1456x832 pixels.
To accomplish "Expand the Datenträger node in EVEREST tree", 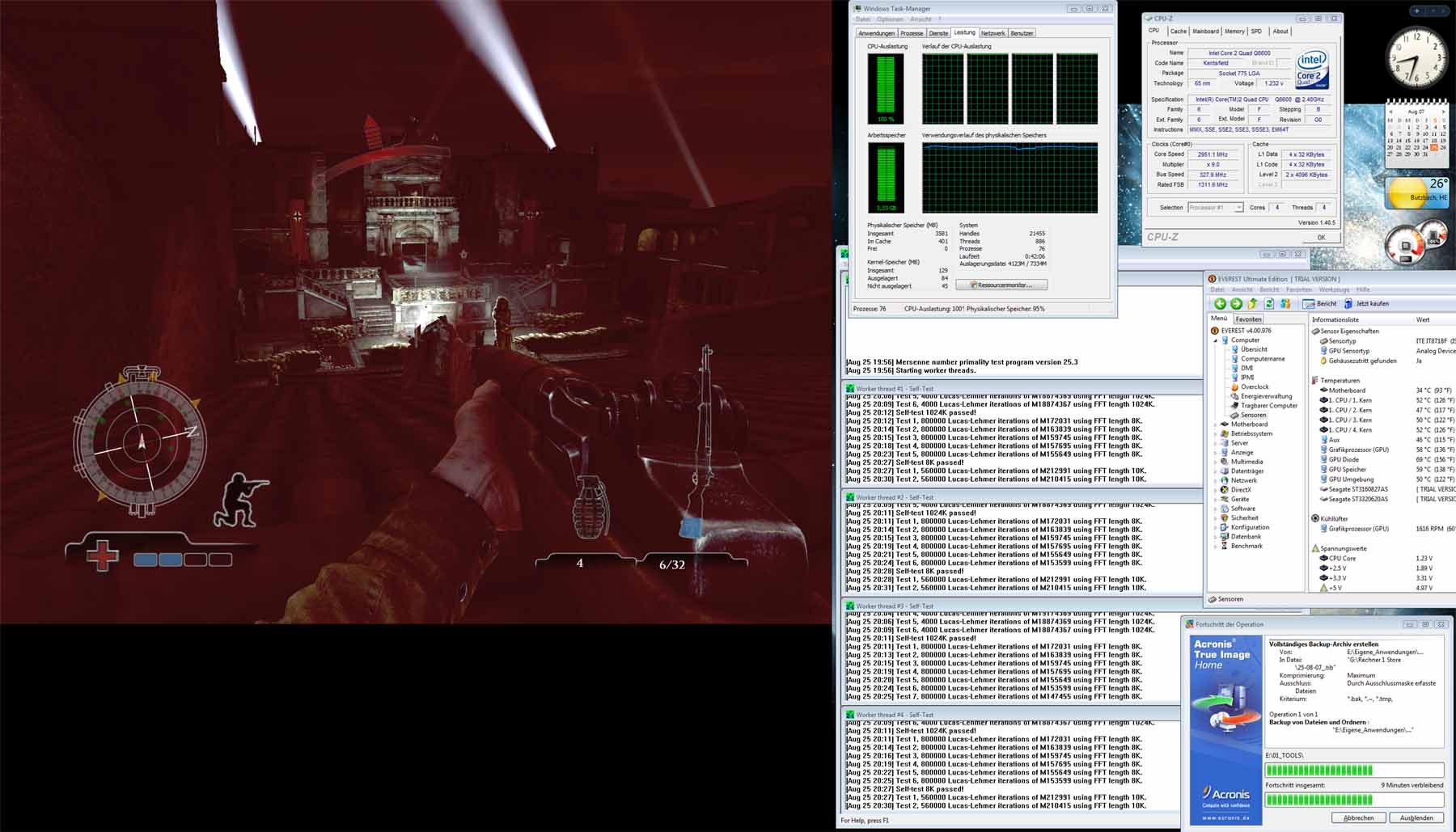I will (1215, 471).
